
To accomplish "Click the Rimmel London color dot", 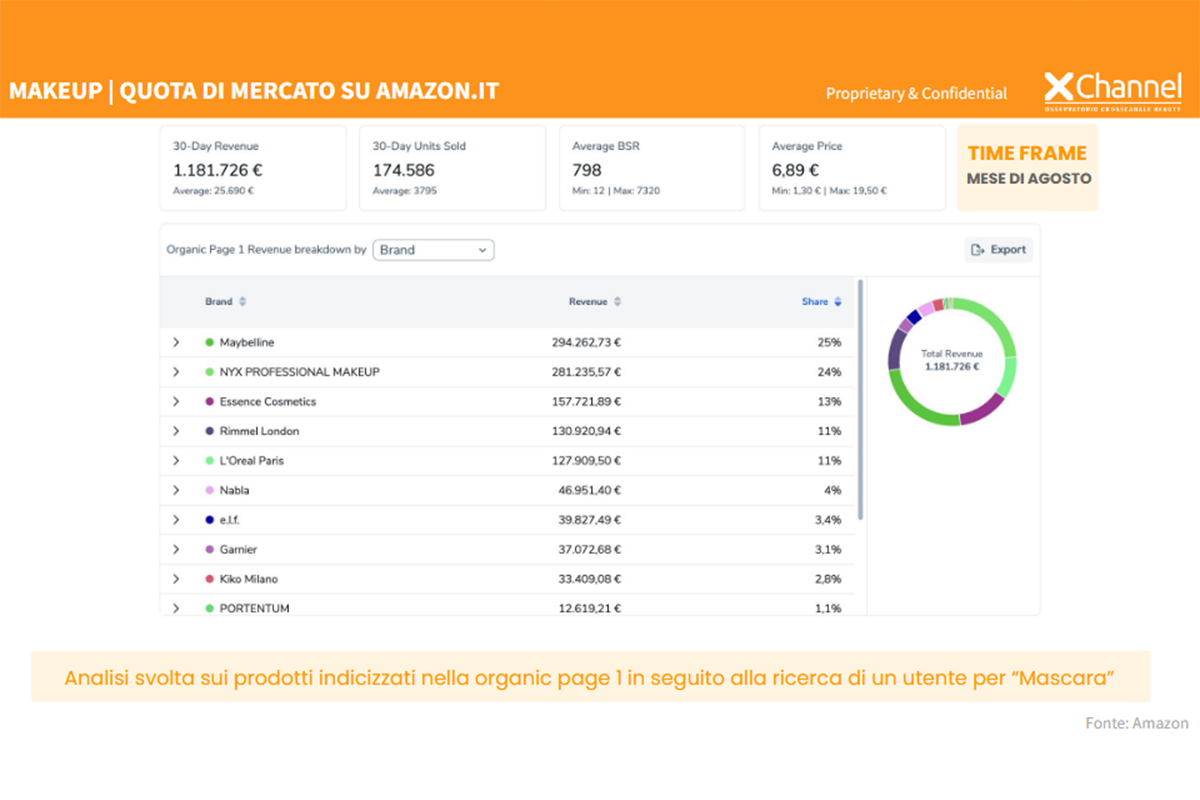I will click(209, 431).
